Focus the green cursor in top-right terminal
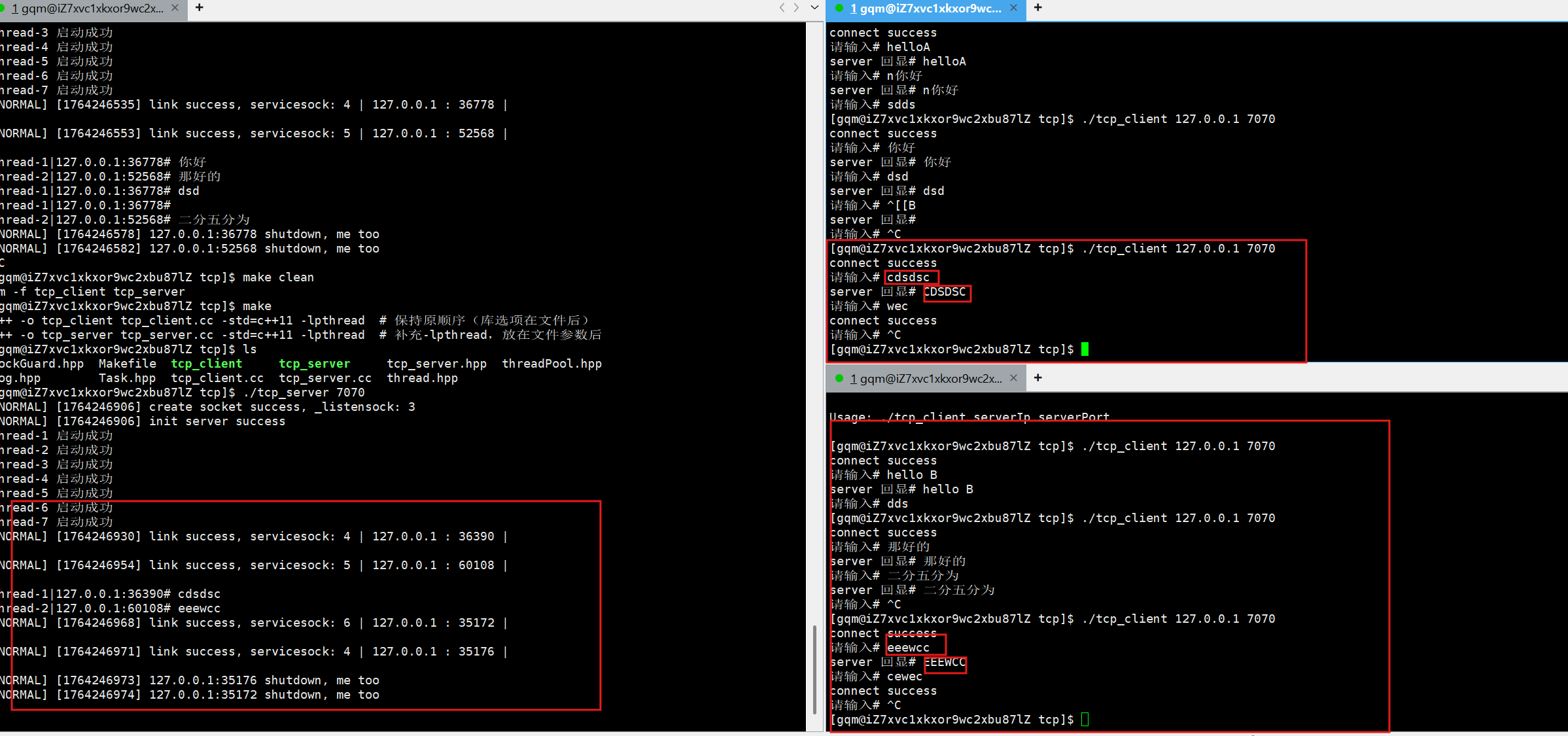Viewport: 1568px width, 736px height. pos(1085,349)
